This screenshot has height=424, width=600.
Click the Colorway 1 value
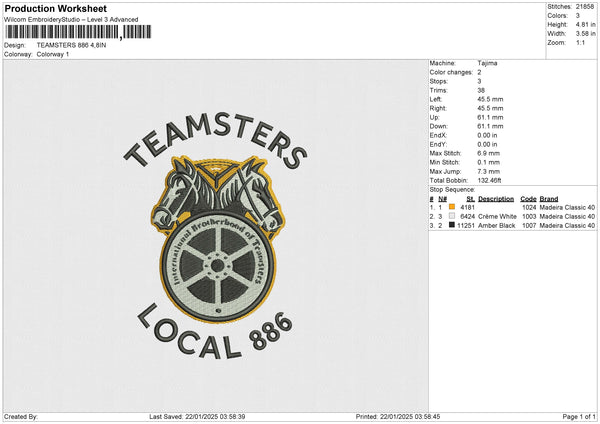(x=53, y=54)
